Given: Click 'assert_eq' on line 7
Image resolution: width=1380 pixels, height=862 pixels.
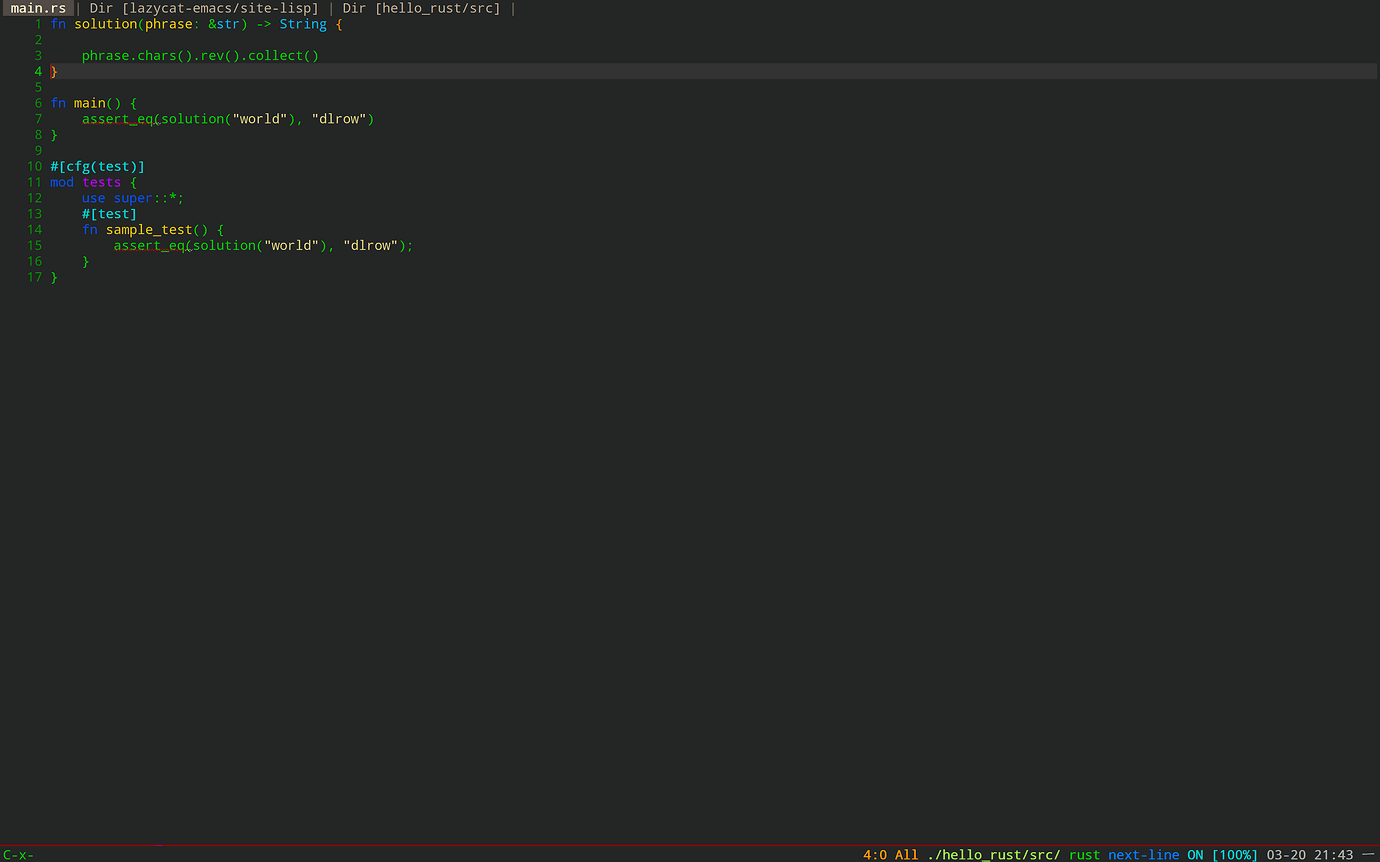Looking at the screenshot, I should (x=117, y=119).
